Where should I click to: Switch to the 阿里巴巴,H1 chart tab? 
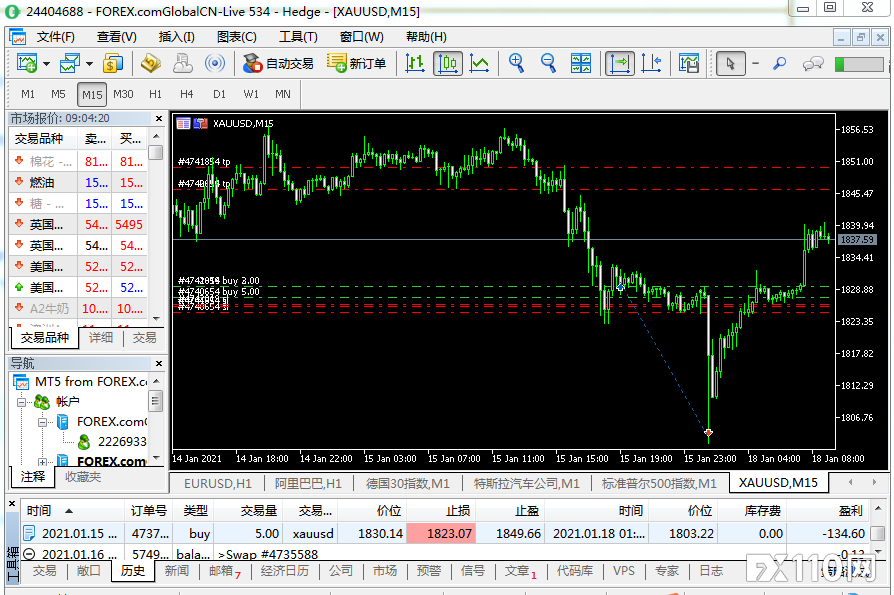point(308,484)
